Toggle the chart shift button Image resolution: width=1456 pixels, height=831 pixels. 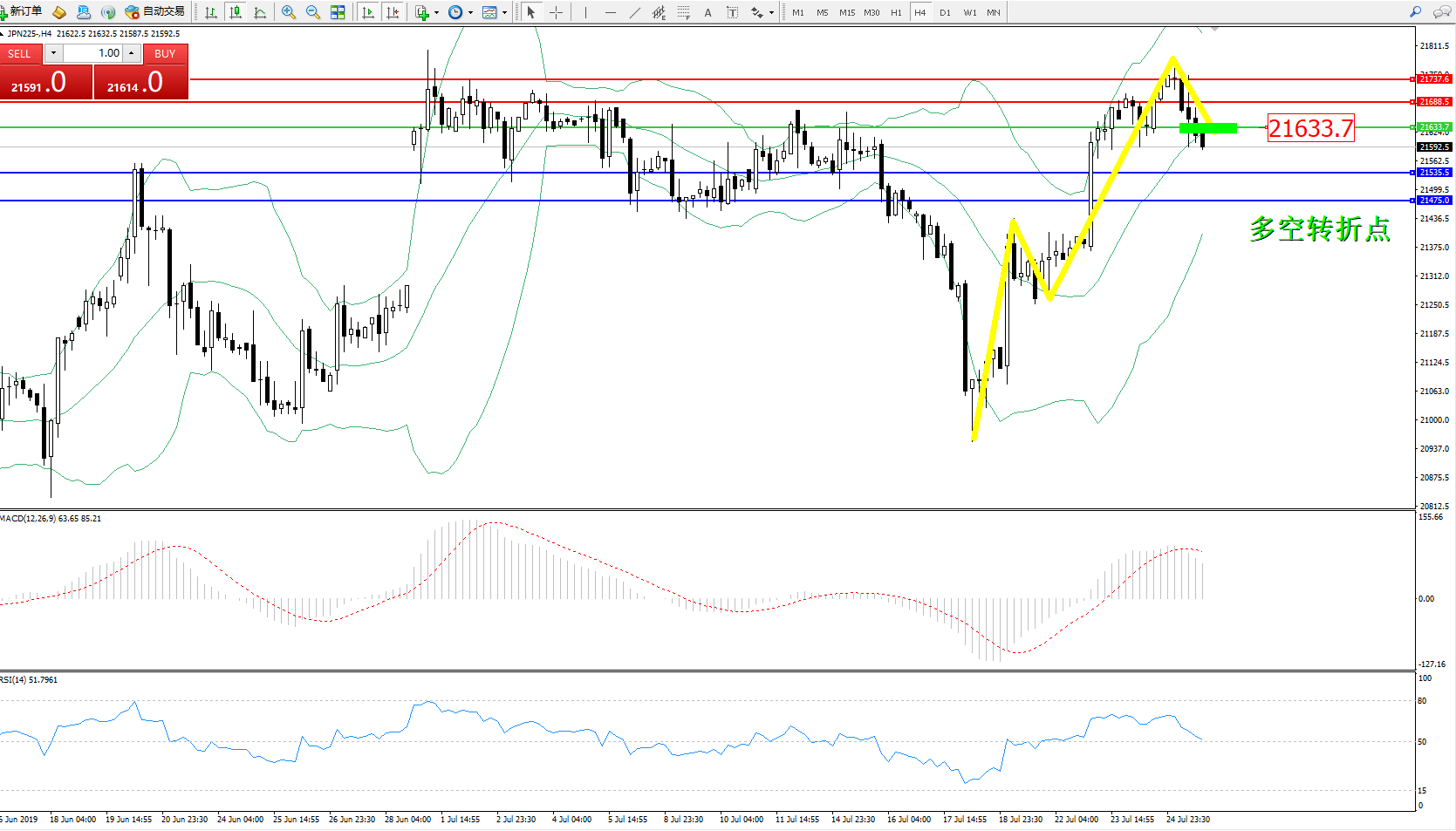point(393,12)
